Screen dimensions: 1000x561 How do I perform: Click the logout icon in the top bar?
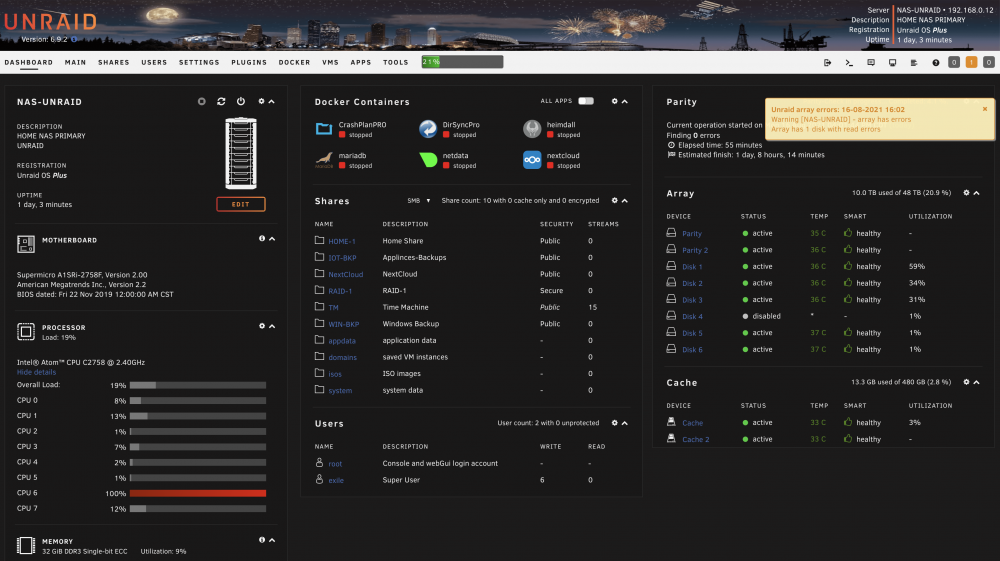pyautogui.click(x=827, y=62)
